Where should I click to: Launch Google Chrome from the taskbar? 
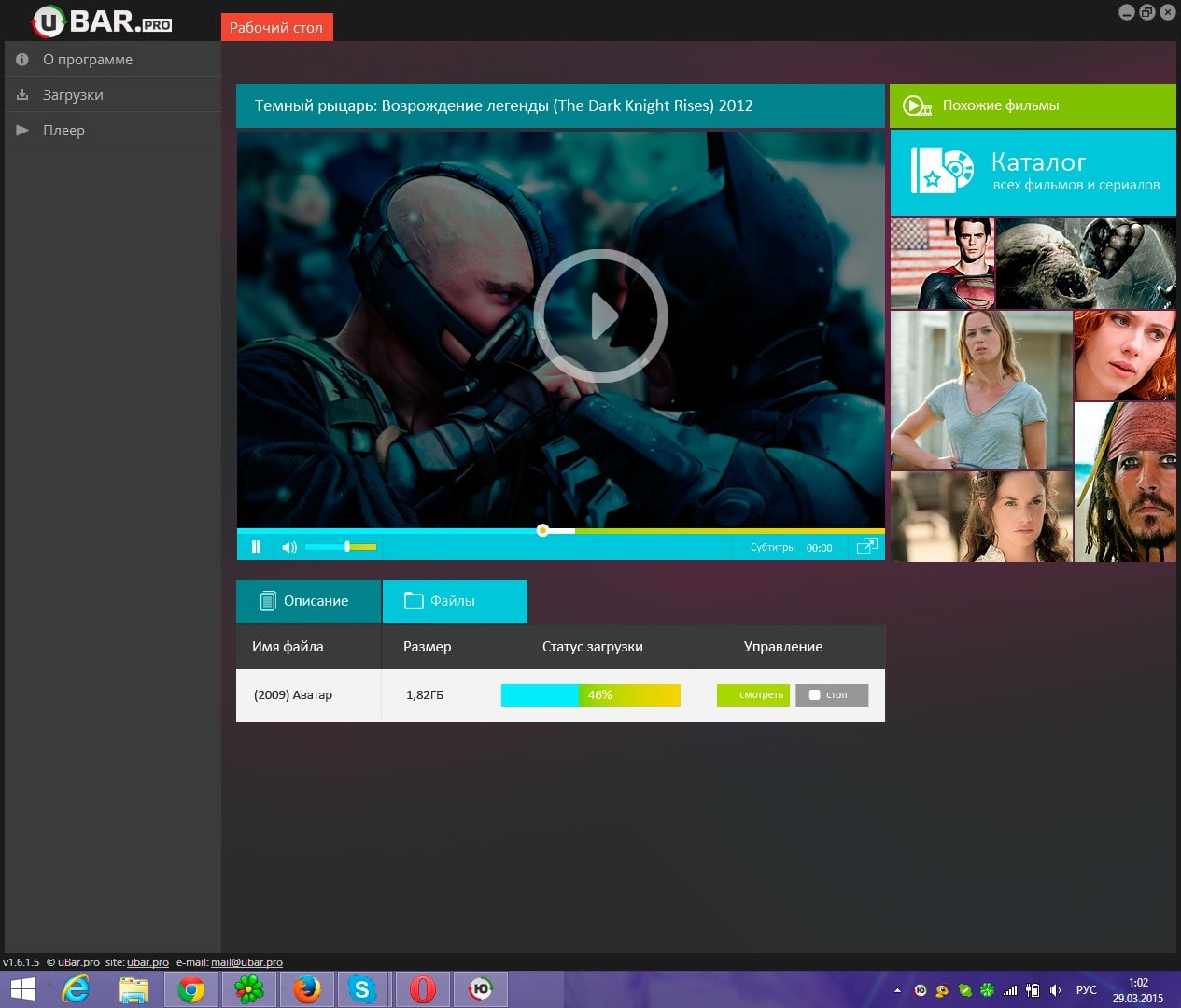click(x=191, y=989)
